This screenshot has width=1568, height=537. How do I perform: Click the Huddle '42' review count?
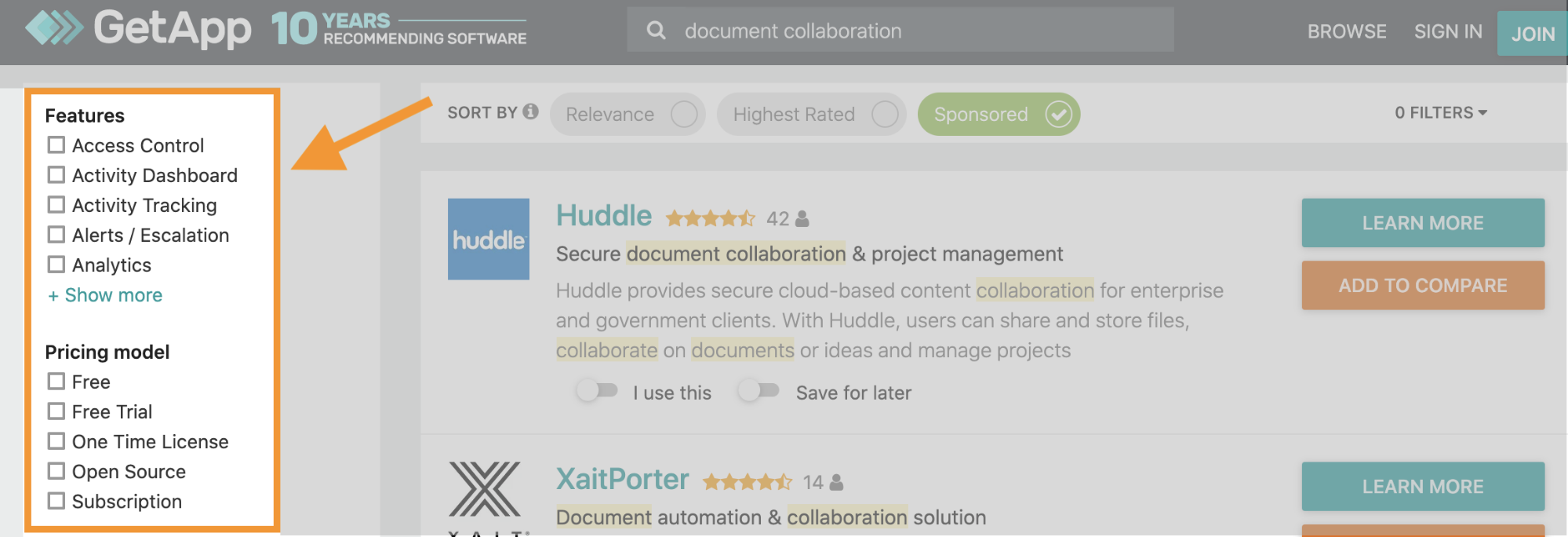click(777, 218)
